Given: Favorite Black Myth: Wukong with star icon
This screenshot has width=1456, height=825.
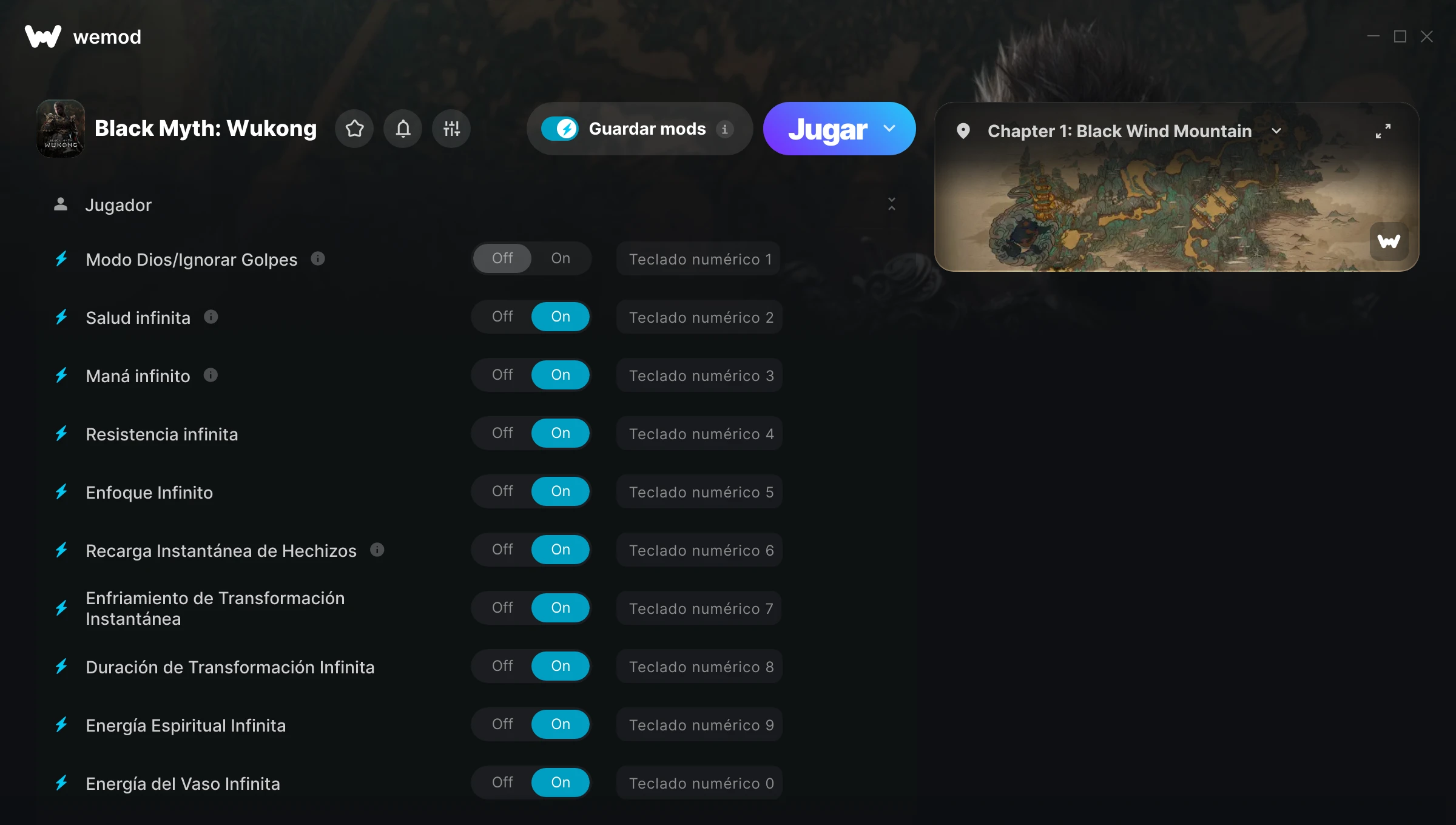Looking at the screenshot, I should click(x=354, y=129).
